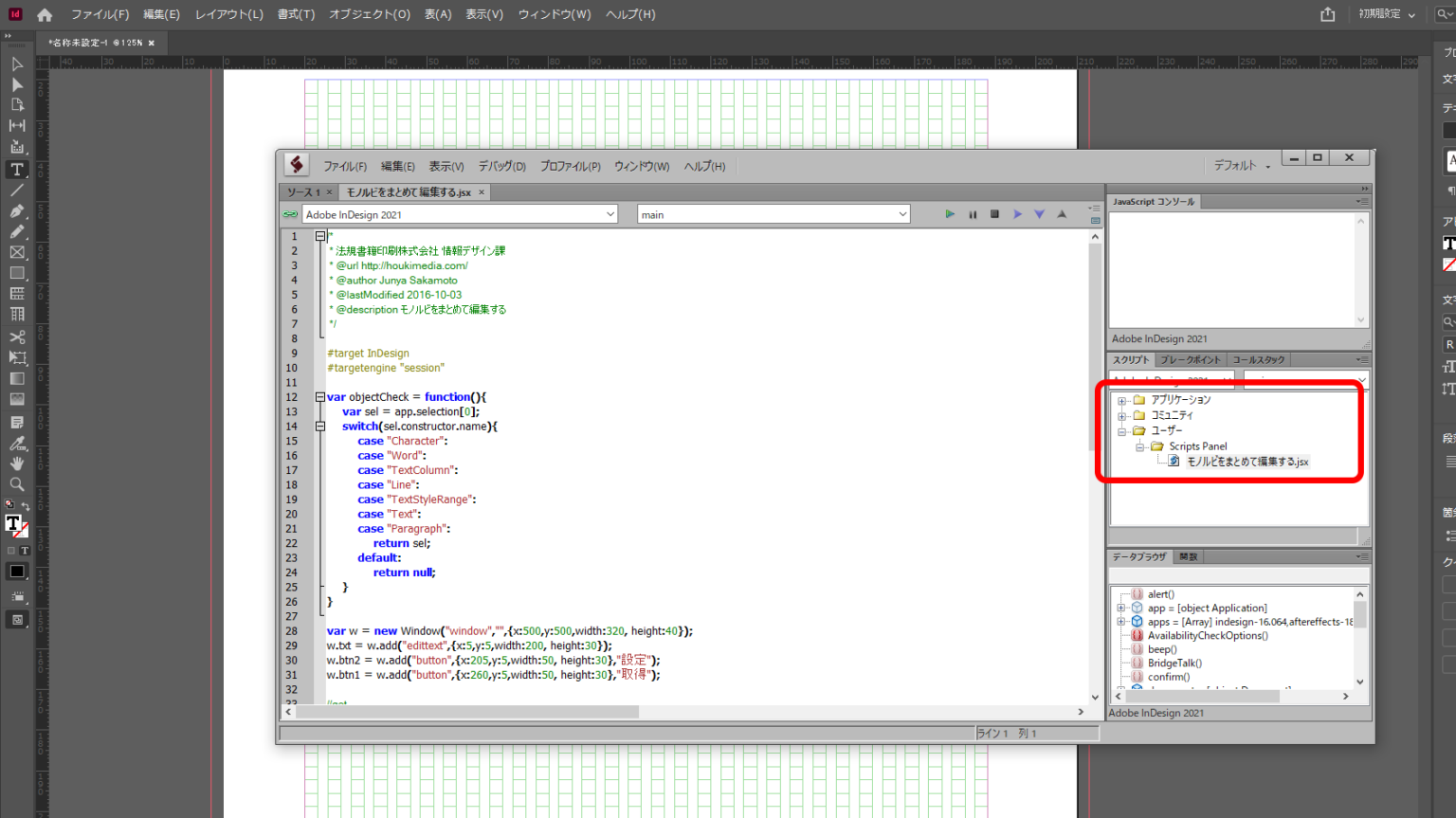This screenshot has width=1456, height=818.
Task: Select the Type tool in InDesign toolbar
Action: 16,169
